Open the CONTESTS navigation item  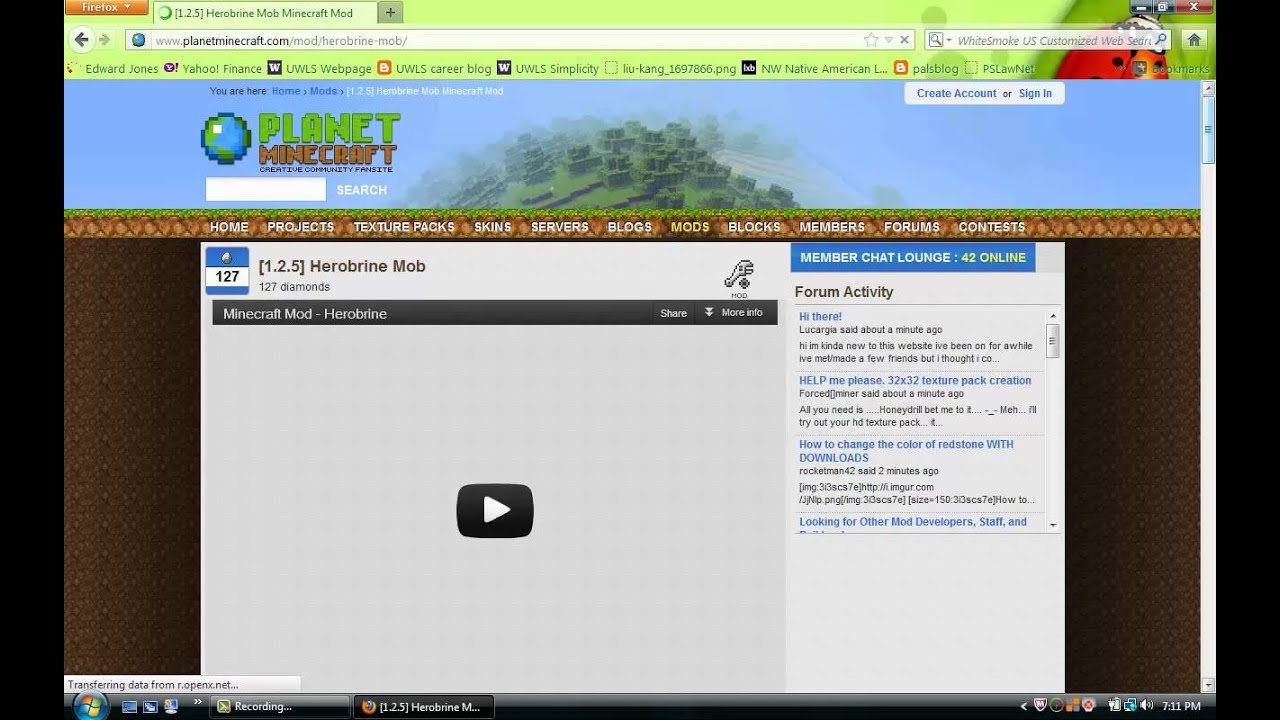(992, 227)
